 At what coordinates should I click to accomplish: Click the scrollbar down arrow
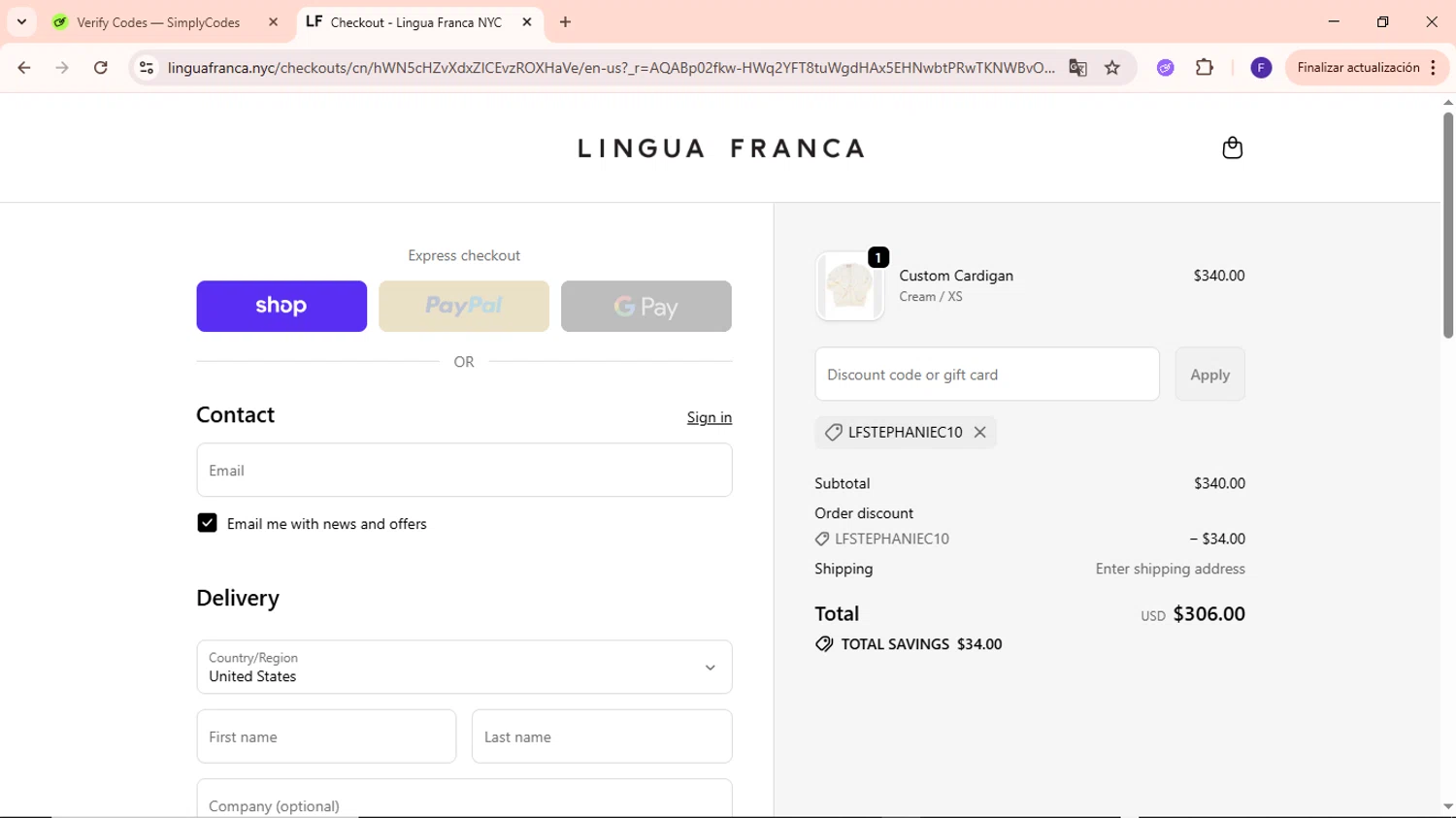point(1447,806)
